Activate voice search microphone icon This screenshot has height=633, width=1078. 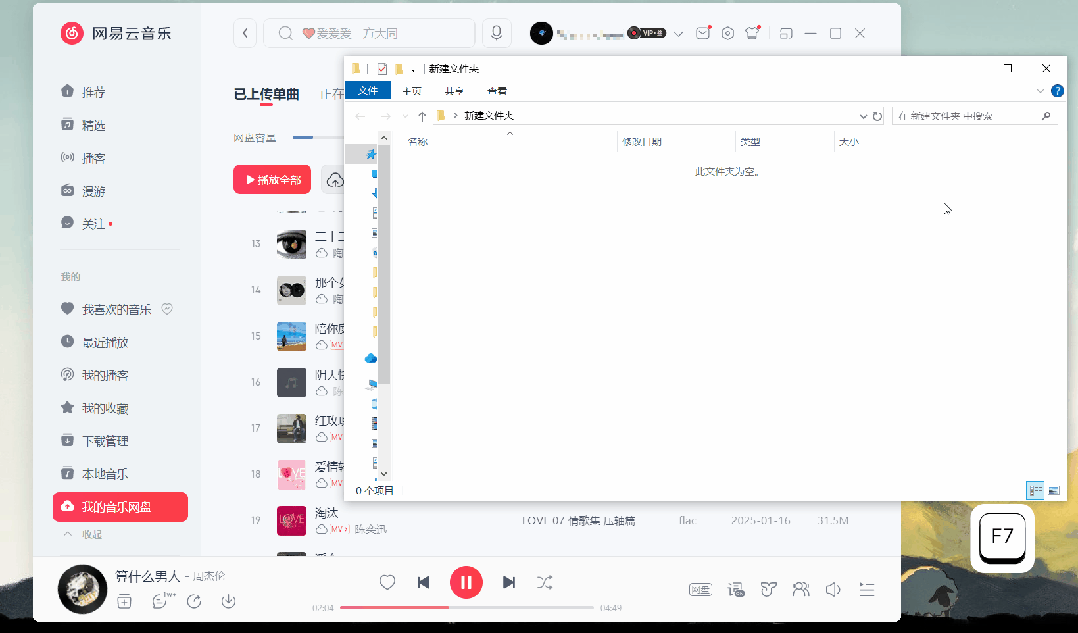pos(496,33)
